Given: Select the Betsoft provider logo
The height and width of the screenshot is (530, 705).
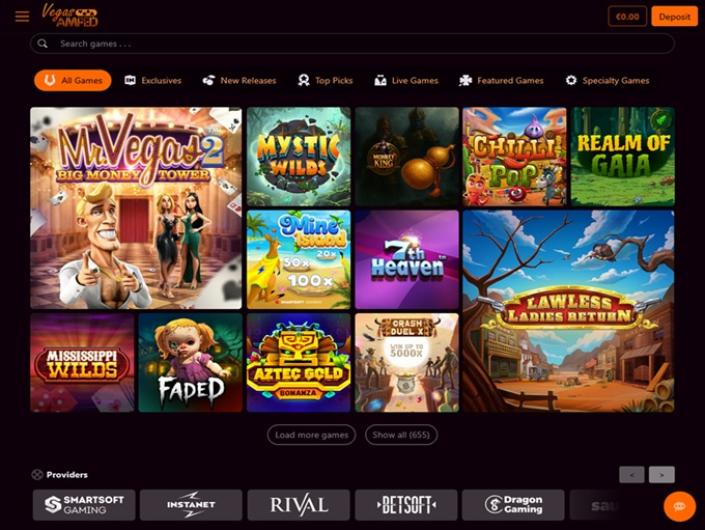Looking at the screenshot, I should click(406, 505).
